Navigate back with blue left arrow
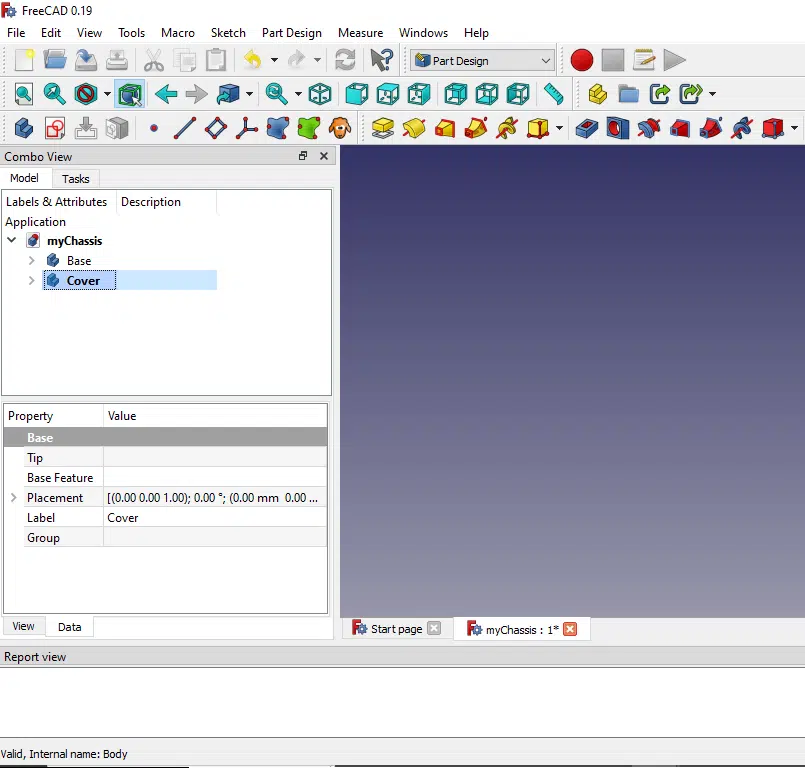805x768 pixels. [166, 94]
